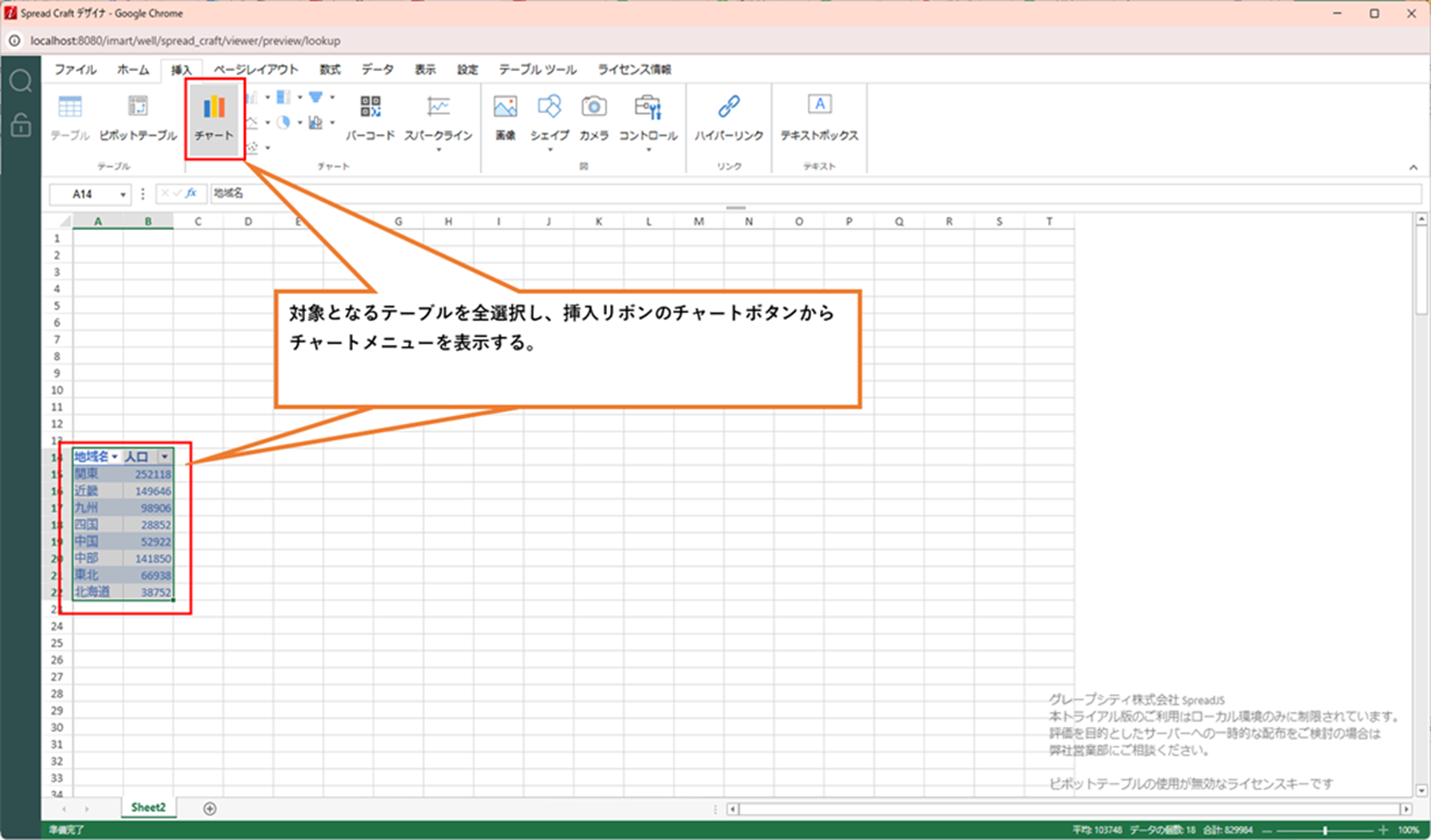The height and width of the screenshot is (840, 1431).
Task: Click the formula bar input field
Action: [x=773, y=194]
